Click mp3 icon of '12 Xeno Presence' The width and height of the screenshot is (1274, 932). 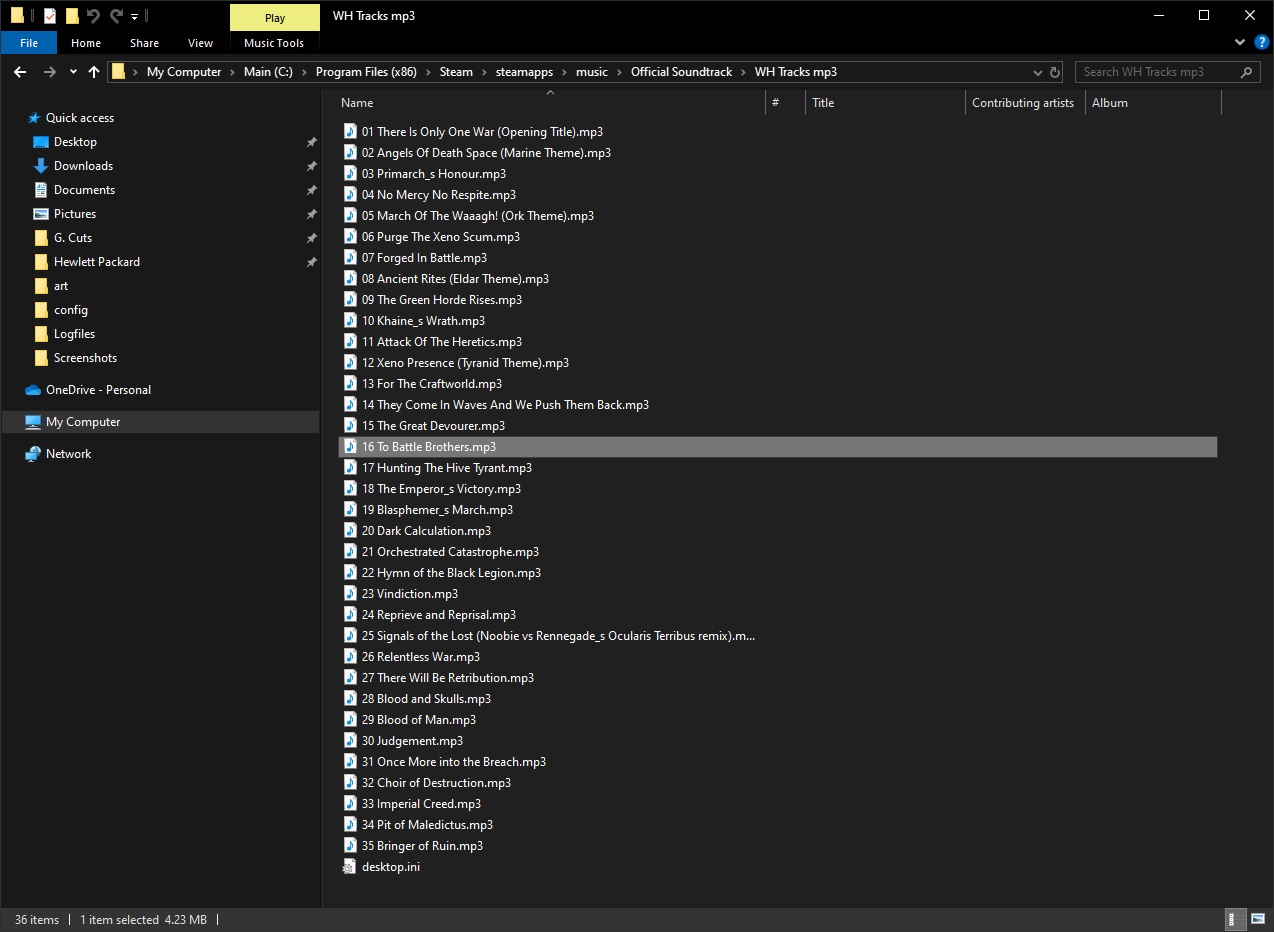[x=350, y=363]
